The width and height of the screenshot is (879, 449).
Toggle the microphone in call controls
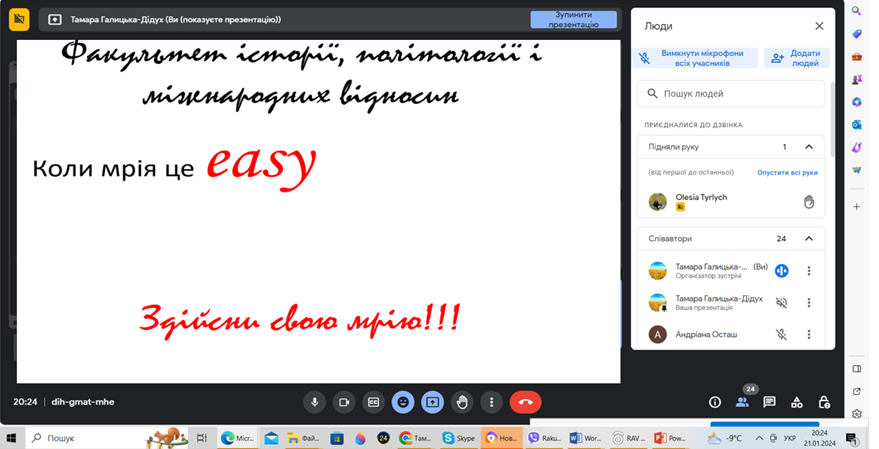pyautogui.click(x=315, y=402)
